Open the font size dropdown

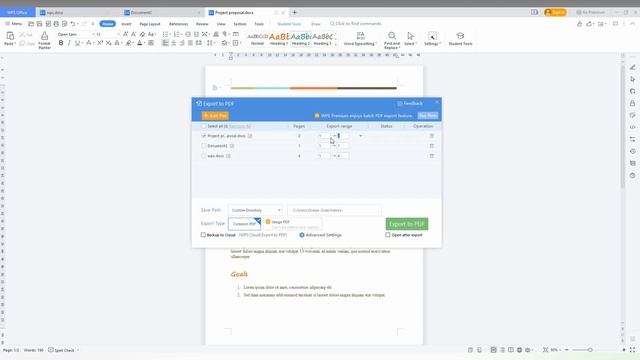point(118,34)
